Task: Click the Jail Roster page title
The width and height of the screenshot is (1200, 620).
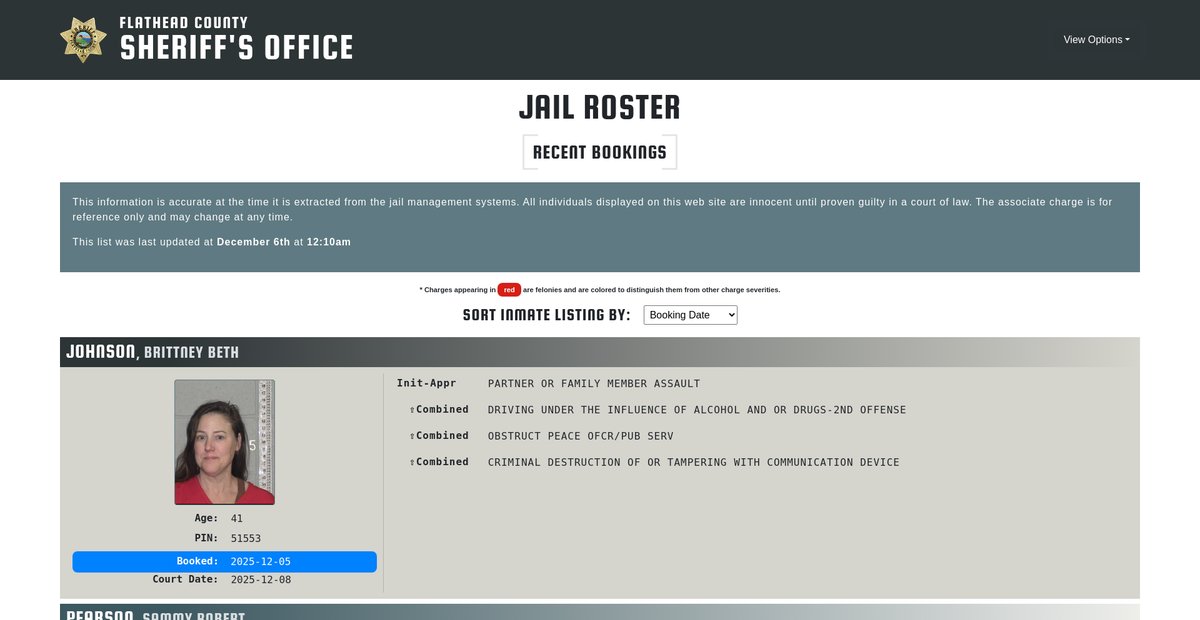Action: tap(599, 107)
